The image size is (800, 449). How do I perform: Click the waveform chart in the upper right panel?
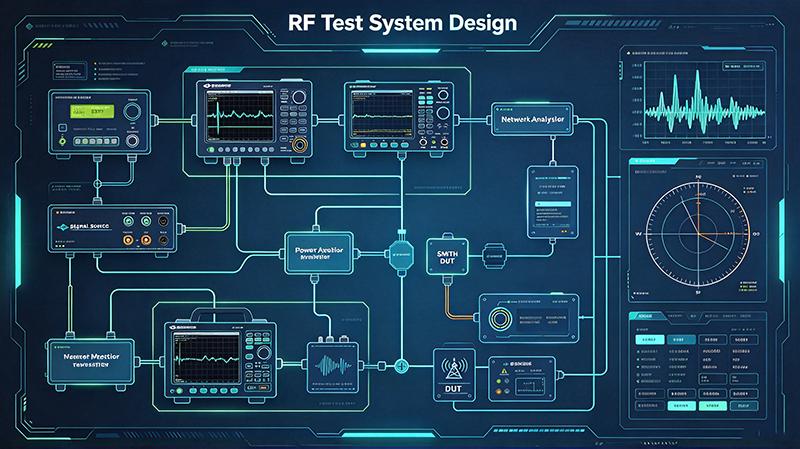(x=705, y=98)
